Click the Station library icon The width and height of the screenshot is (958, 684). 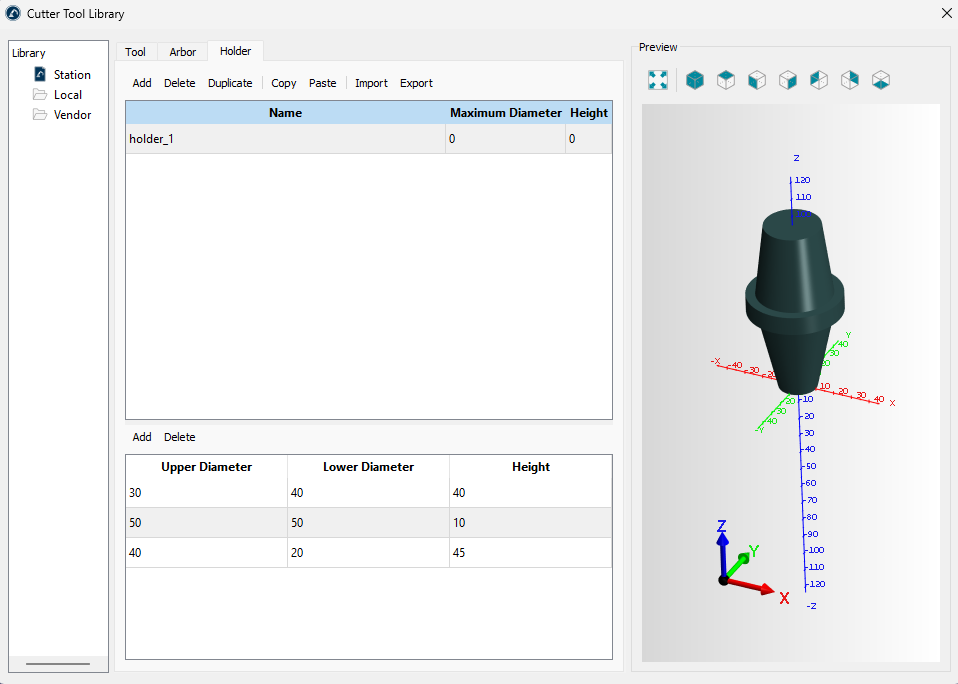coord(41,75)
